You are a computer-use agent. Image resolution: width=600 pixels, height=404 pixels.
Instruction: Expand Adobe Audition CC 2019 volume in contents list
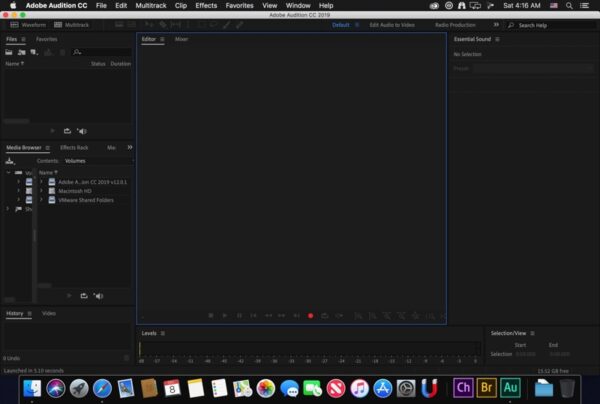click(x=41, y=182)
